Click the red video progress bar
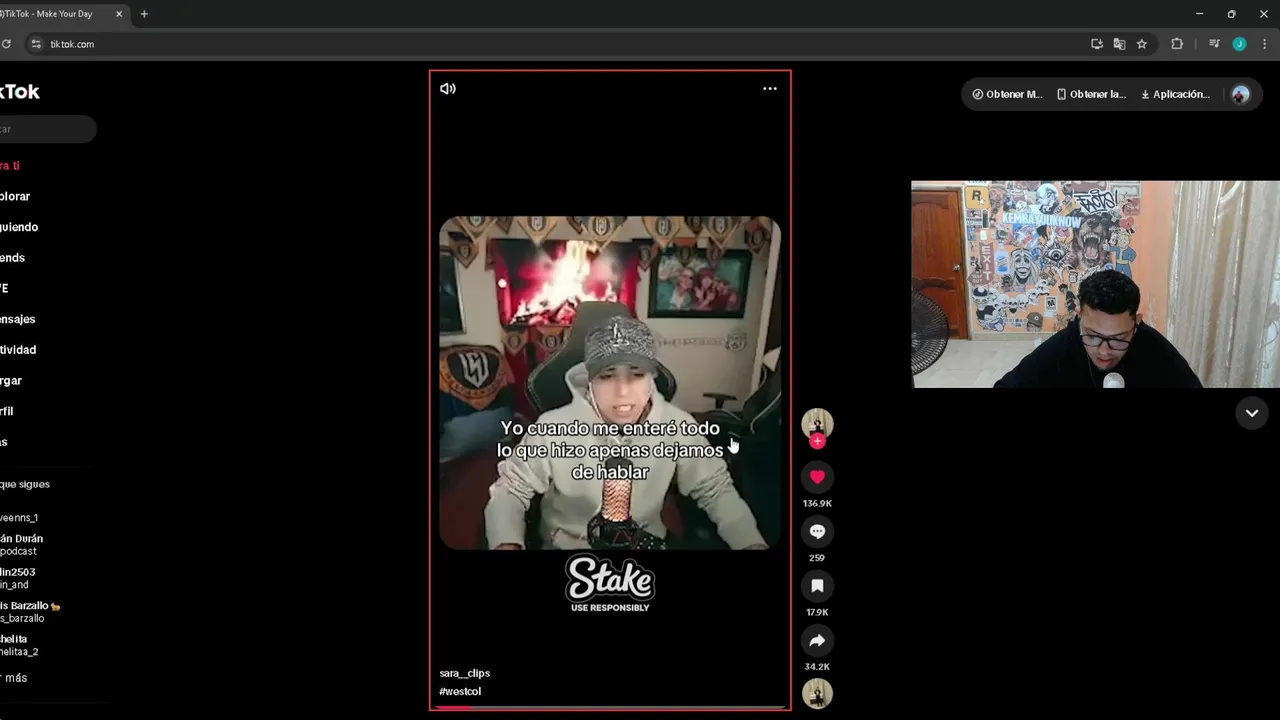 [610, 707]
